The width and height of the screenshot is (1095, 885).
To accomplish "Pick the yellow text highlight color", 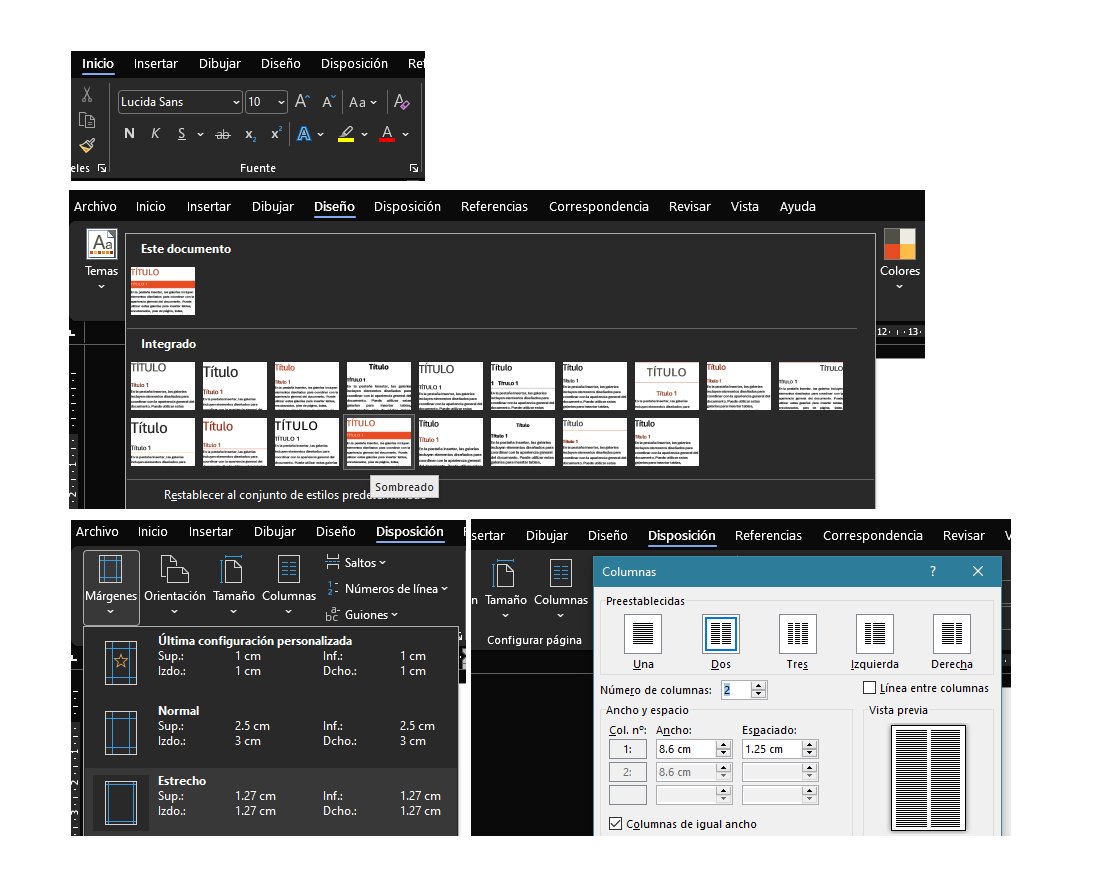I will [346, 134].
